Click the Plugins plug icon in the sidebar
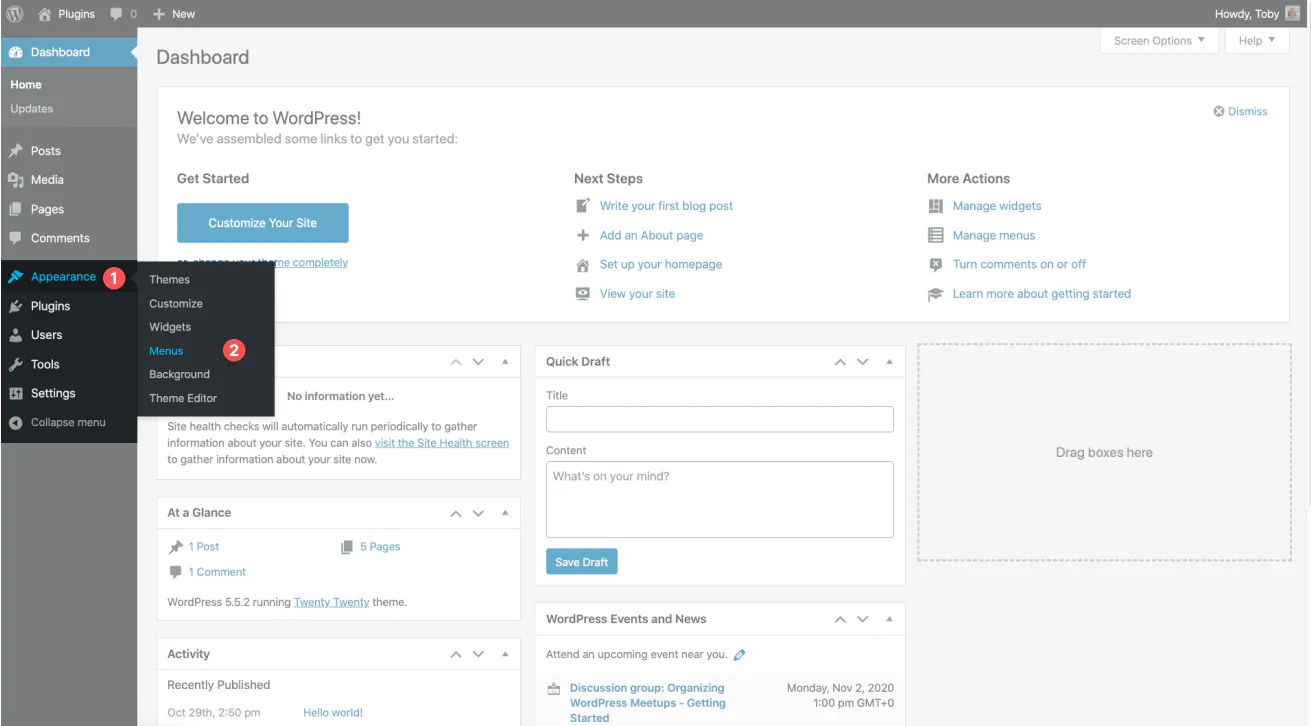Screen dimensions: 1311x726 16,306
